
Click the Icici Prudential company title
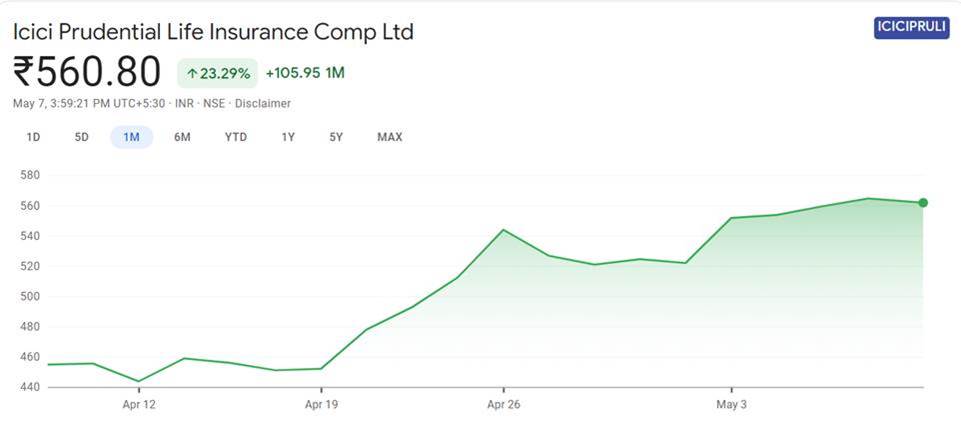click(213, 32)
